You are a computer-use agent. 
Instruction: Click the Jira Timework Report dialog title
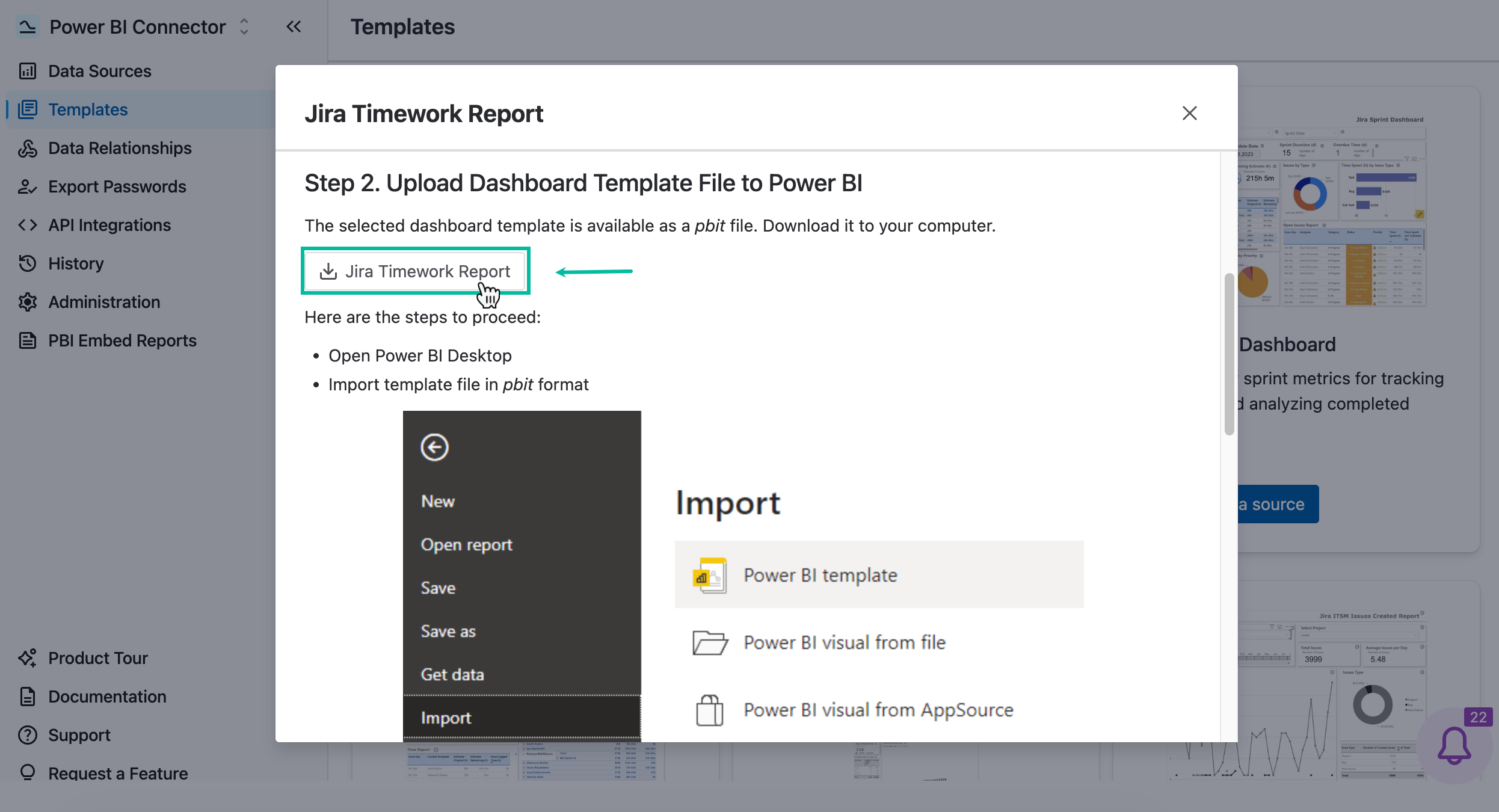(423, 114)
